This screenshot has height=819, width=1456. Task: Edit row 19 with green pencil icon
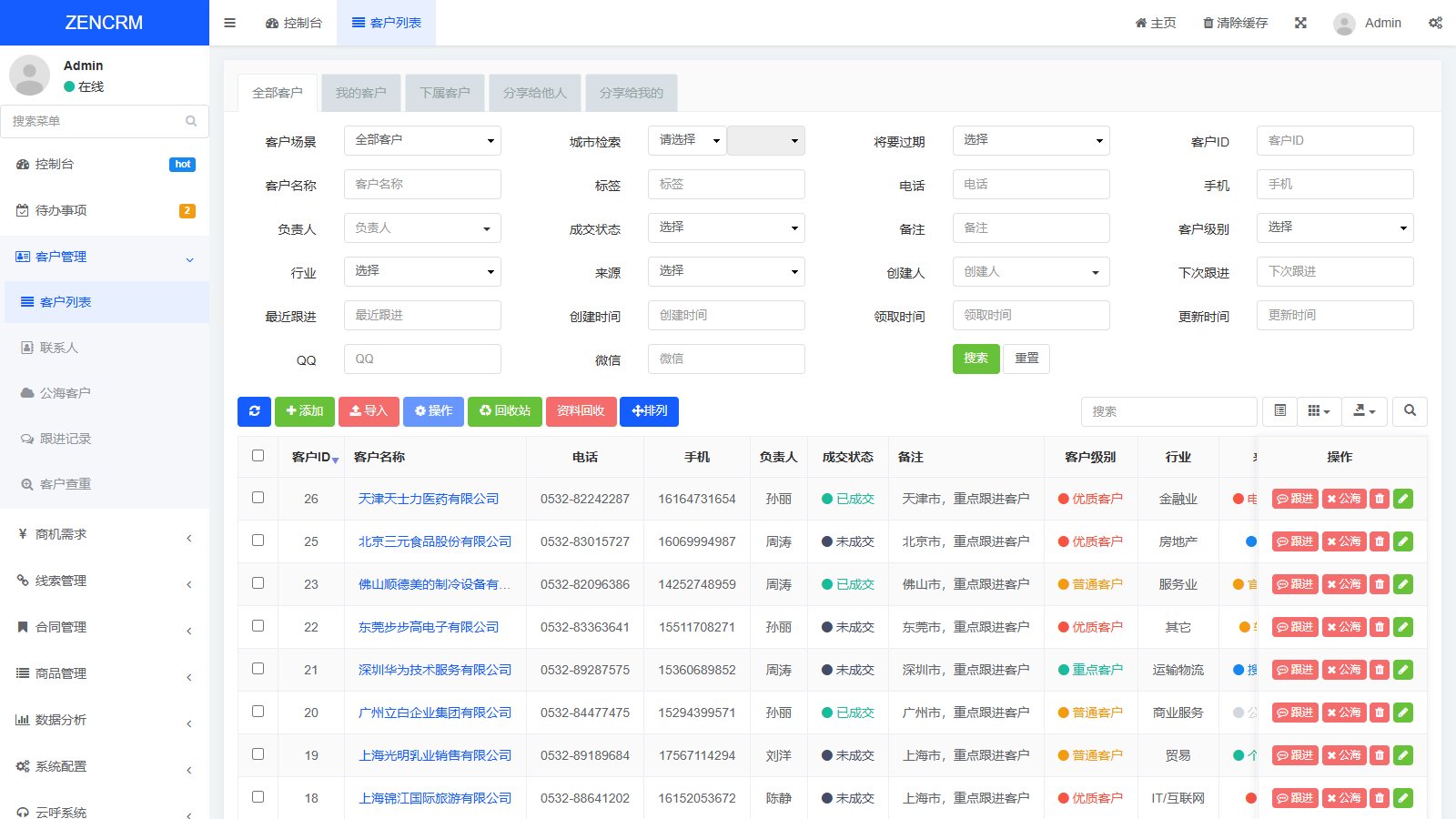pyautogui.click(x=1403, y=755)
